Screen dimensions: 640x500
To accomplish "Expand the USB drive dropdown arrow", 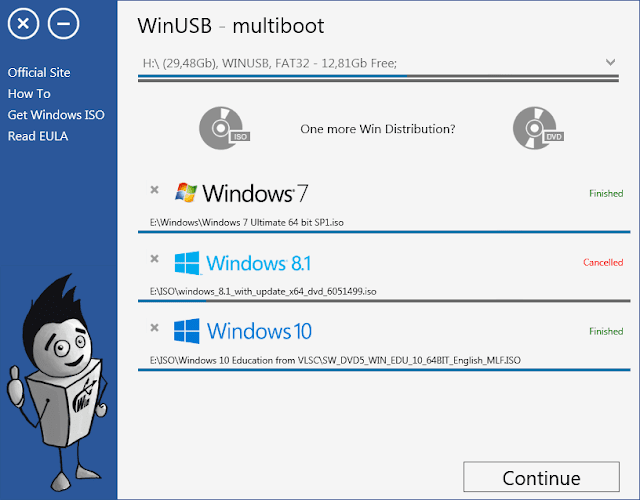I will (610, 62).
